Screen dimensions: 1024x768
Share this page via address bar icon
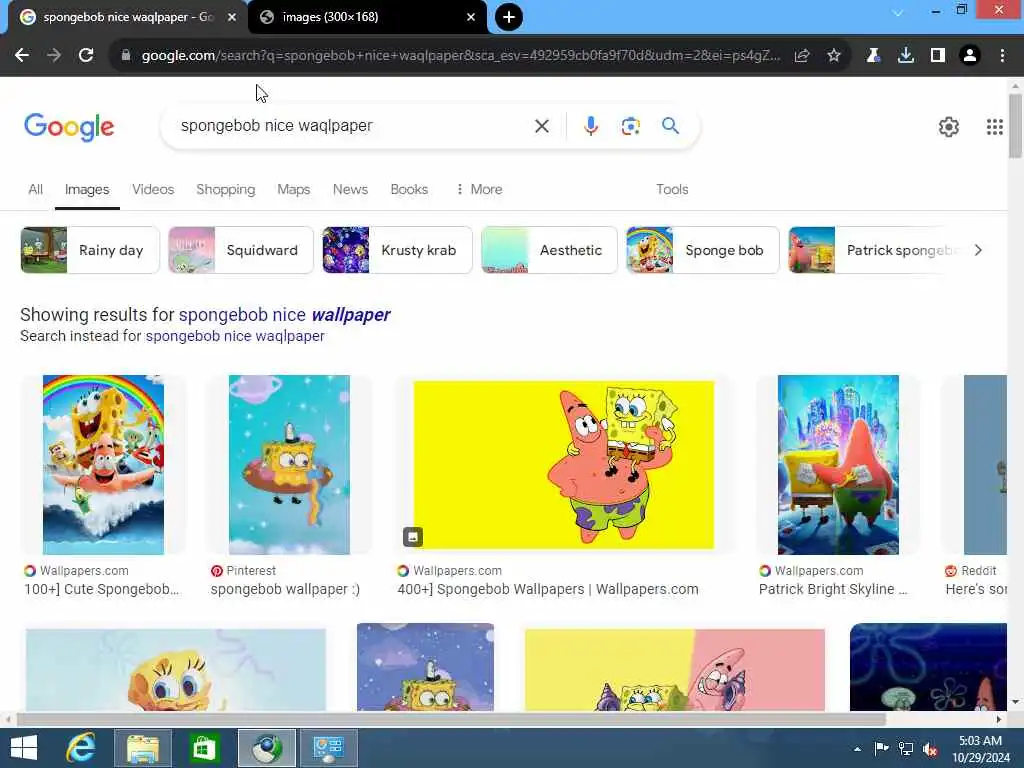(x=802, y=56)
